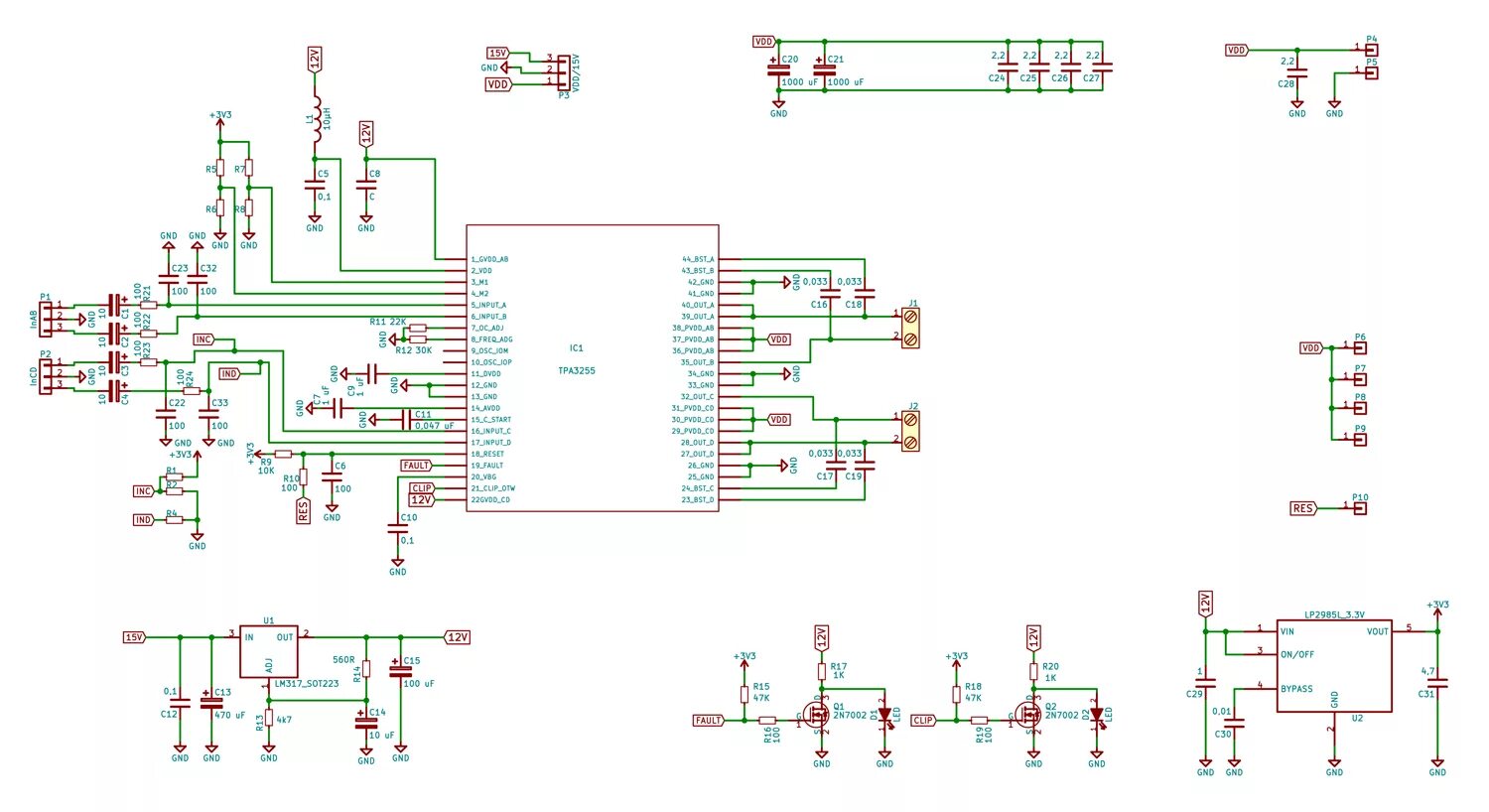Image resolution: width=1489 pixels, height=812 pixels.
Task: Select the P6 VDD test pad
Action: tap(1361, 347)
